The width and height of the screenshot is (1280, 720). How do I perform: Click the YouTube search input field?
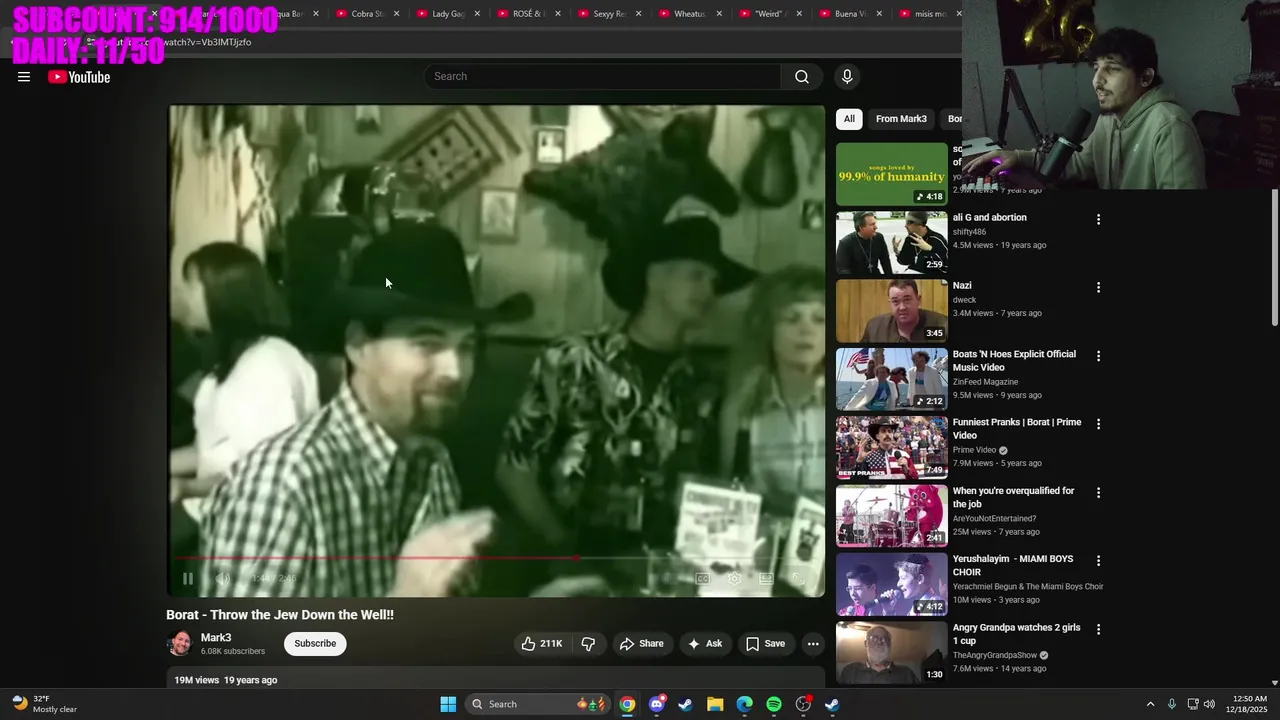tap(603, 77)
